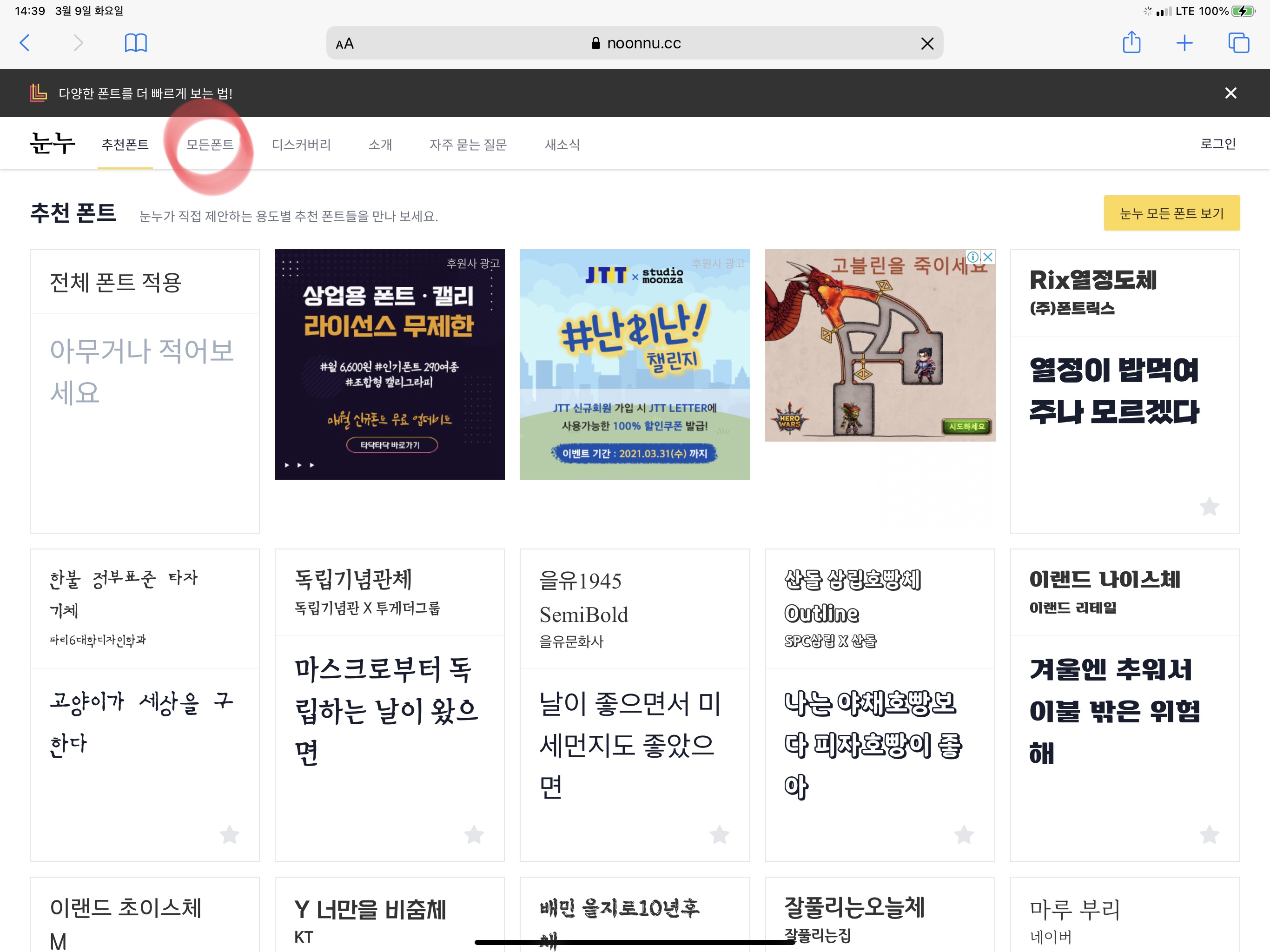Click the battery status indicator
This screenshot has width=1270, height=952.
[1243, 11]
